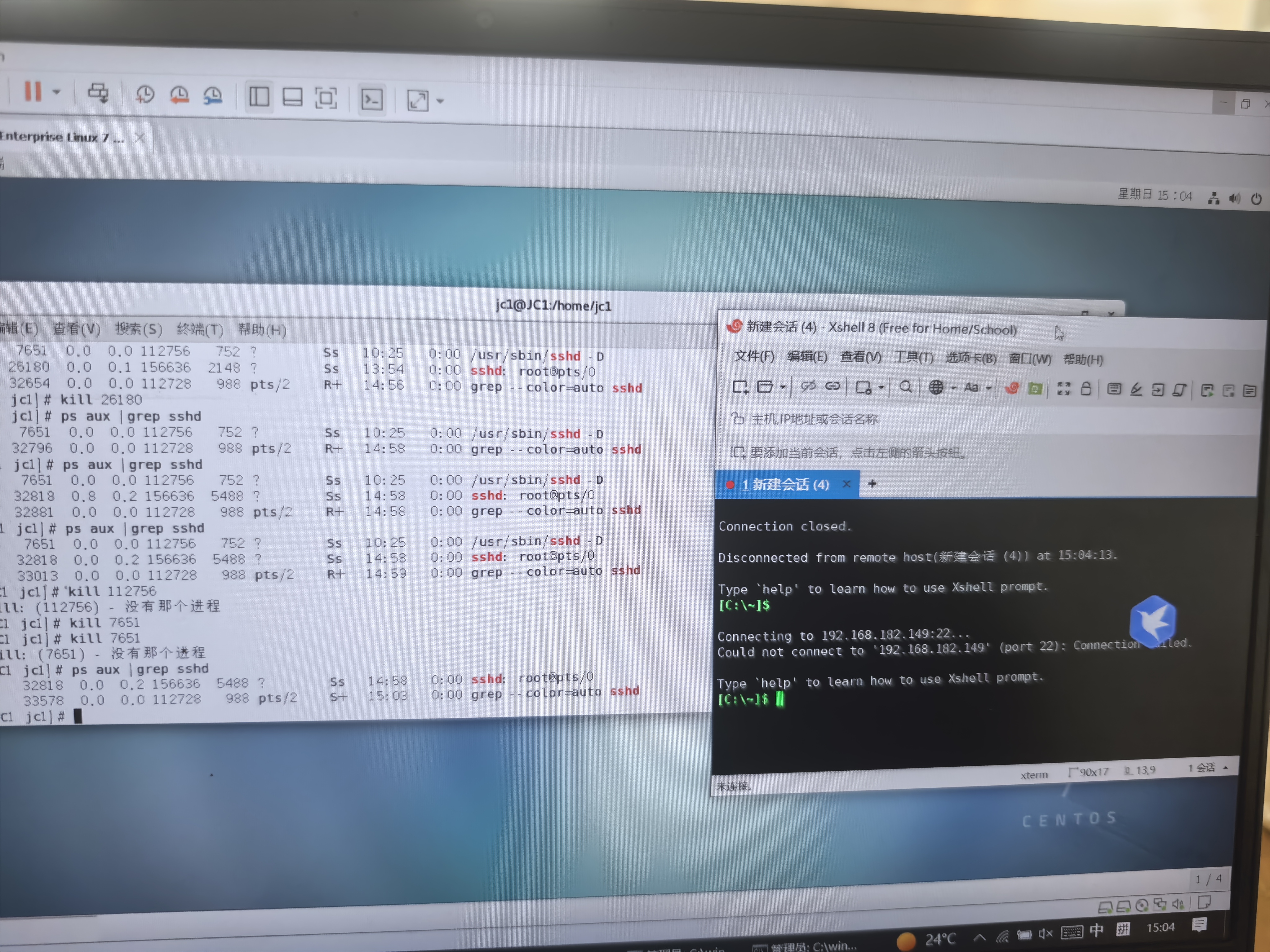1270x952 pixels.
Task: Click the Lock screen padlock icon
Action: 1086,389
